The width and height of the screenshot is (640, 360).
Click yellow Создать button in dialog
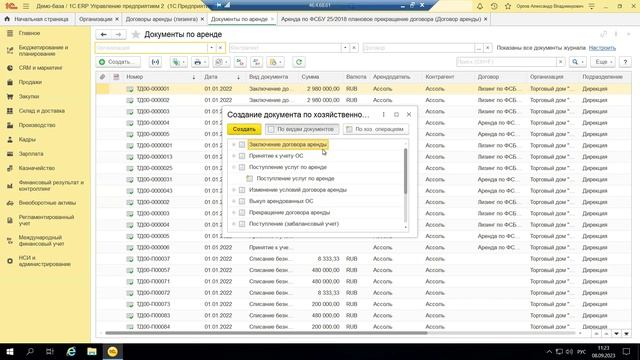[x=244, y=129]
